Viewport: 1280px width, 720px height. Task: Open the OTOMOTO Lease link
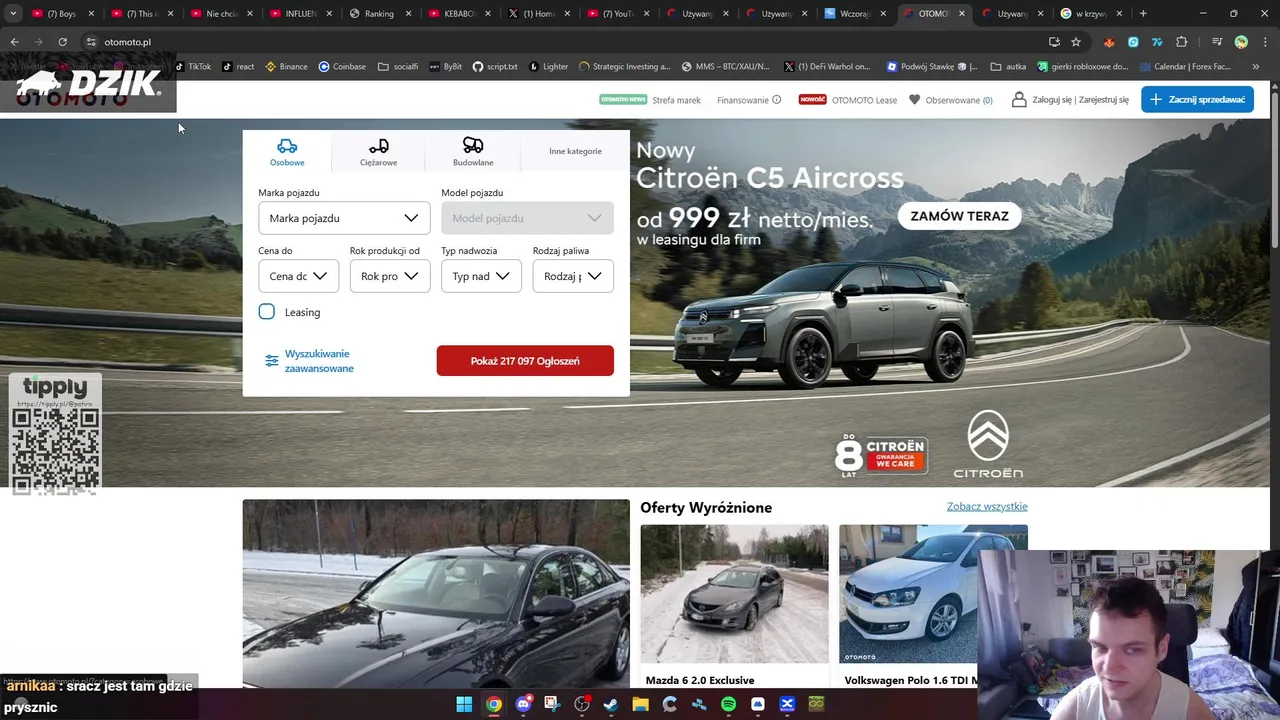pos(865,100)
